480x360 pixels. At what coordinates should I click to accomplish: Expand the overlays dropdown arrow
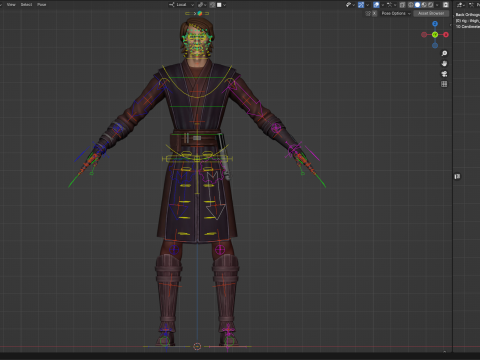coord(383,5)
